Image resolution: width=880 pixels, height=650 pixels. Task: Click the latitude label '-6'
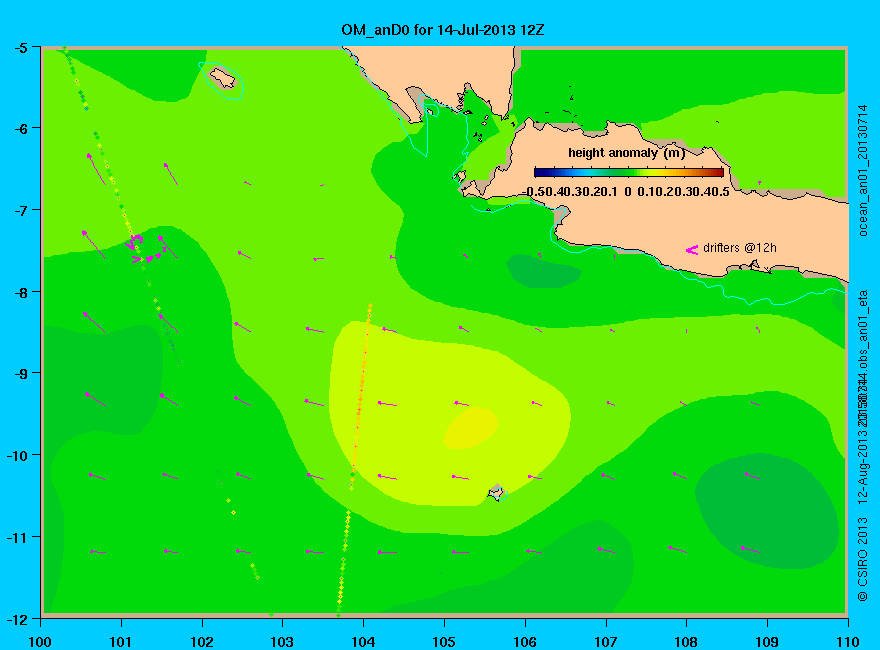click(x=20, y=129)
